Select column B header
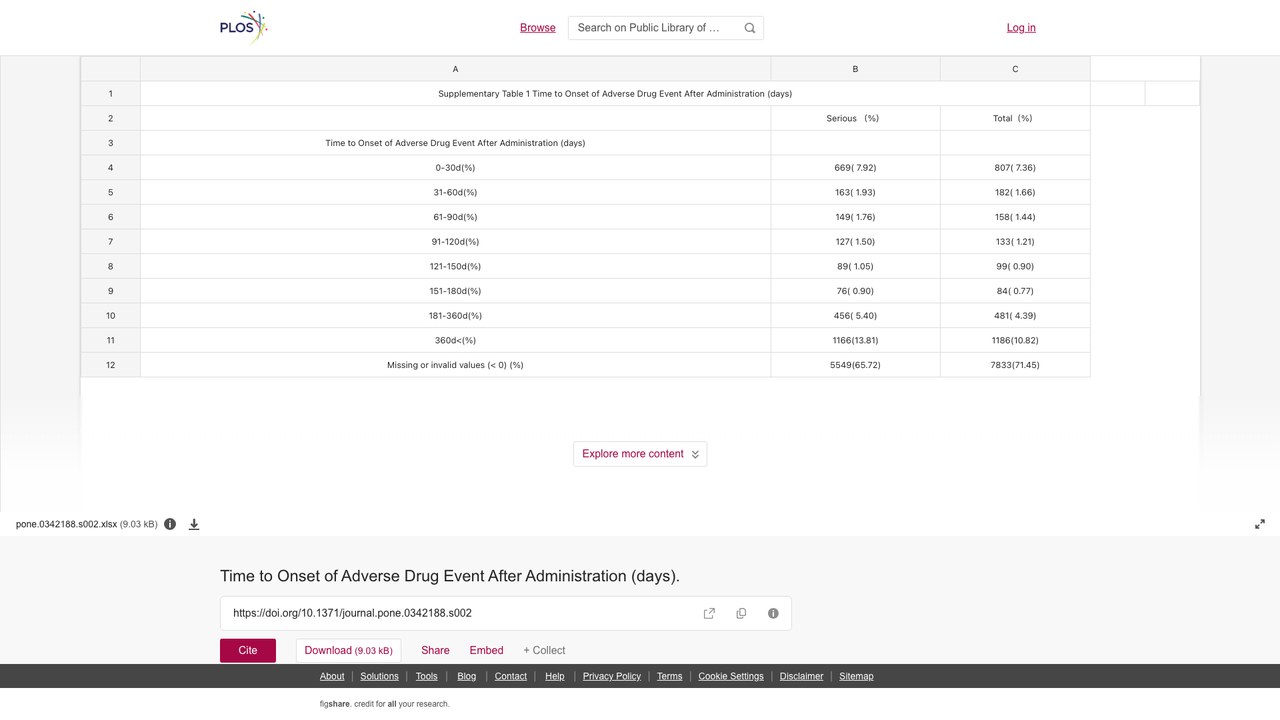This screenshot has width=1280, height=720. [x=855, y=69]
